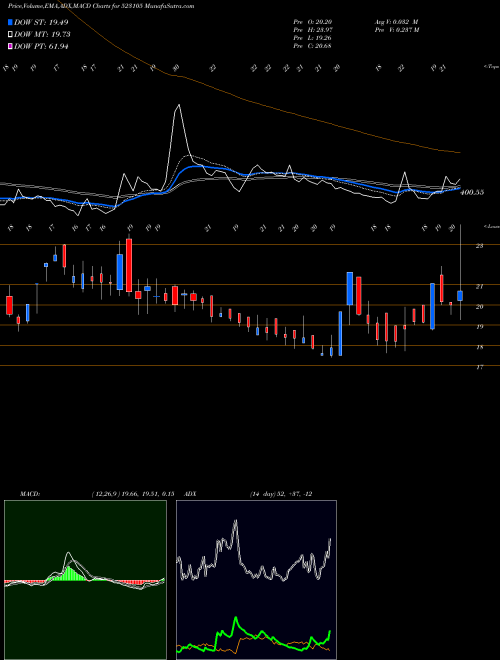500x660 pixels.
Task: Click the 'Pre H: 23.97' value
Action: (313, 30)
